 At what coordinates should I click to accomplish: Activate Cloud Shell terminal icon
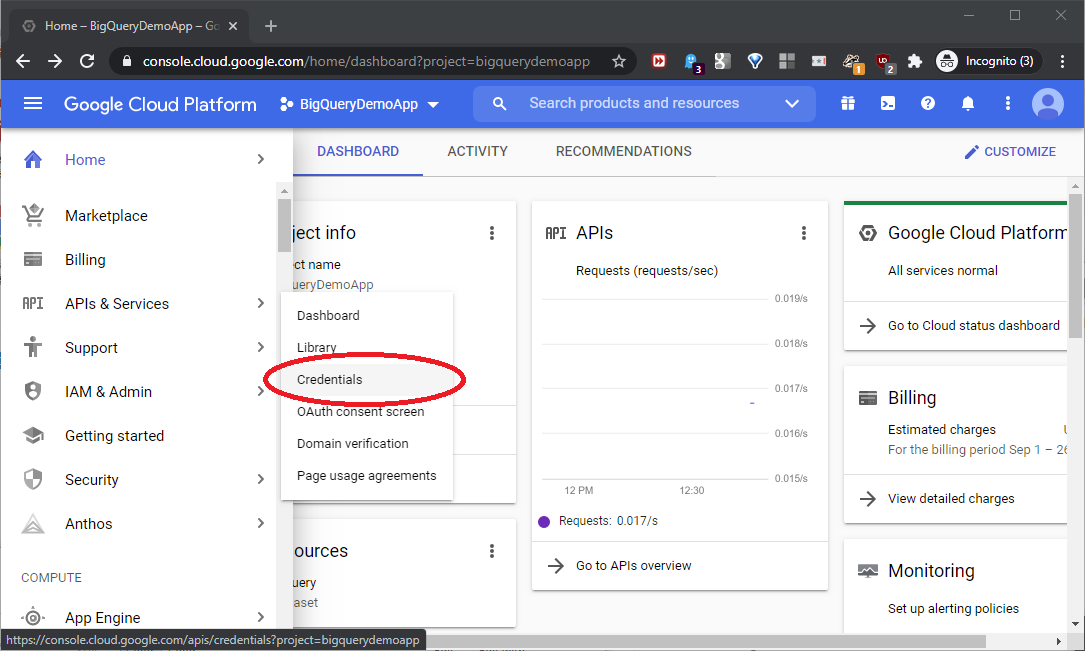(x=888, y=104)
